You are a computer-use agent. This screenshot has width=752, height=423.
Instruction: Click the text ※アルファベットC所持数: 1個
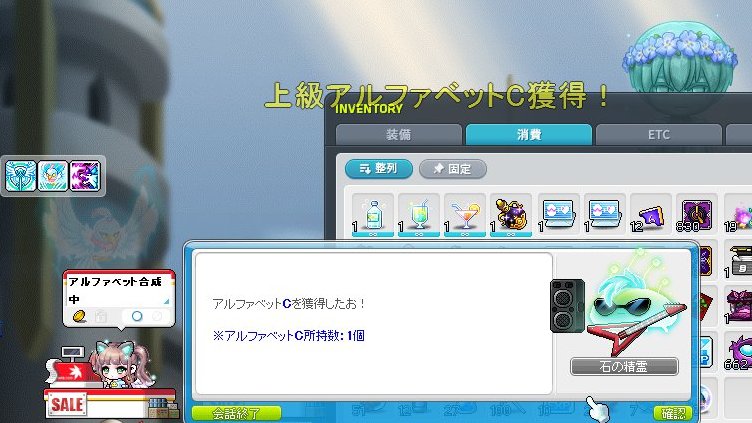click(288, 336)
